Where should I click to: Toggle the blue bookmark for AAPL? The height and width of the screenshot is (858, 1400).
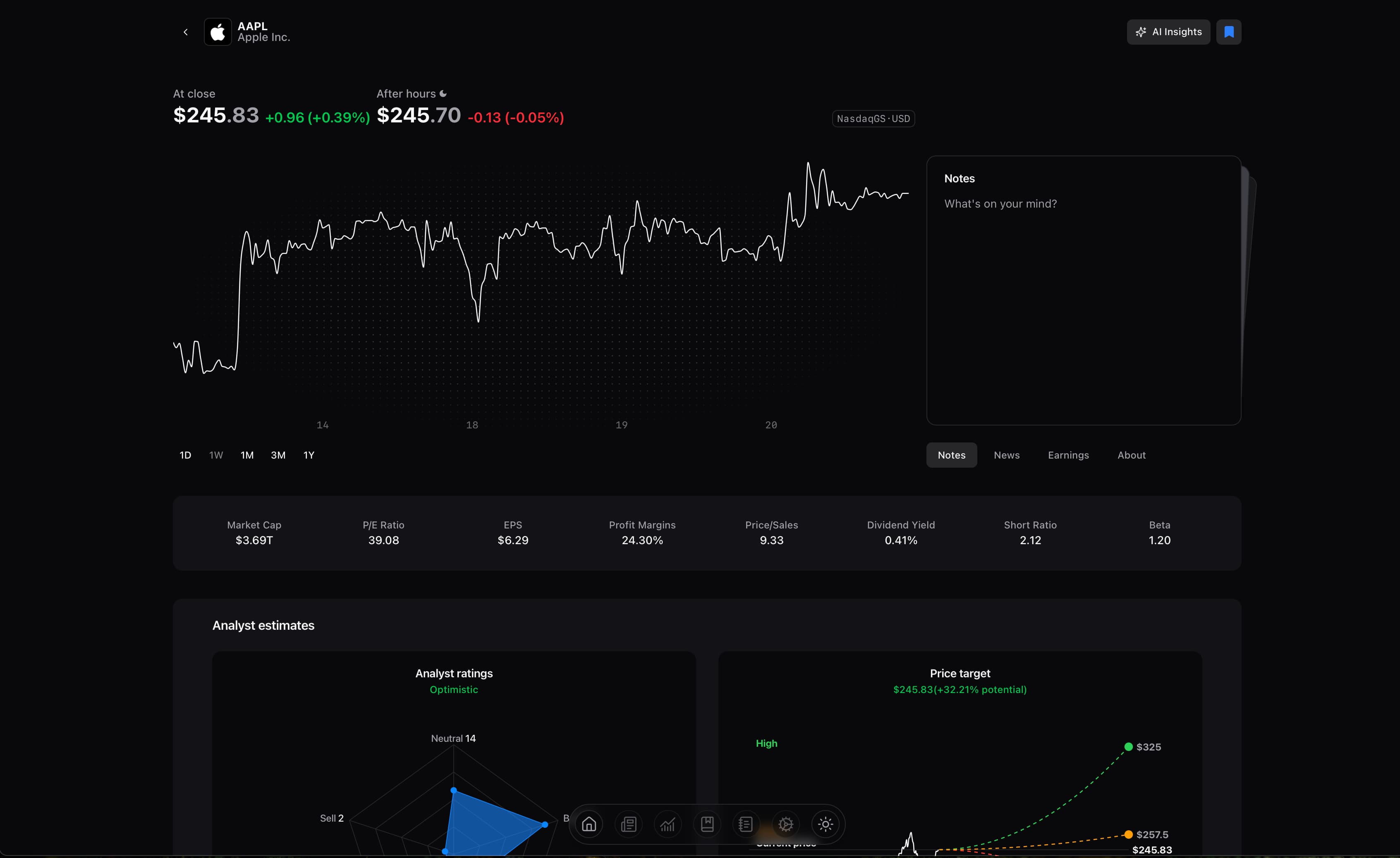pyautogui.click(x=1228, y=32)
